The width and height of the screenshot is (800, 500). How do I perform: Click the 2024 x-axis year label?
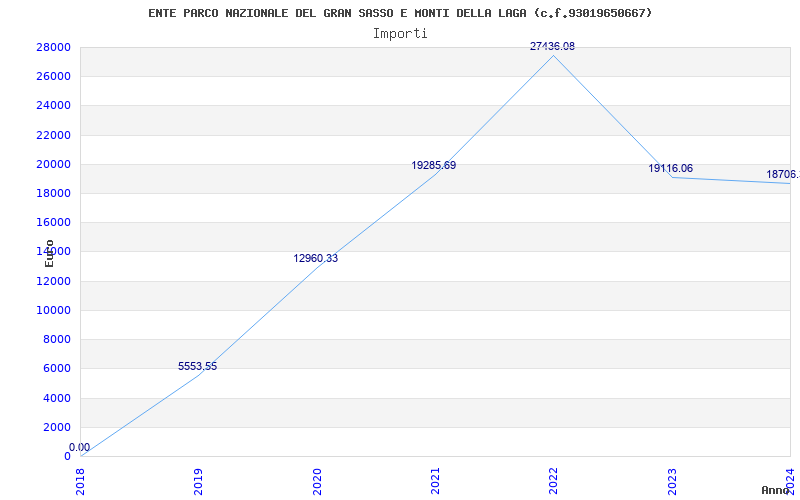point(790,482)
